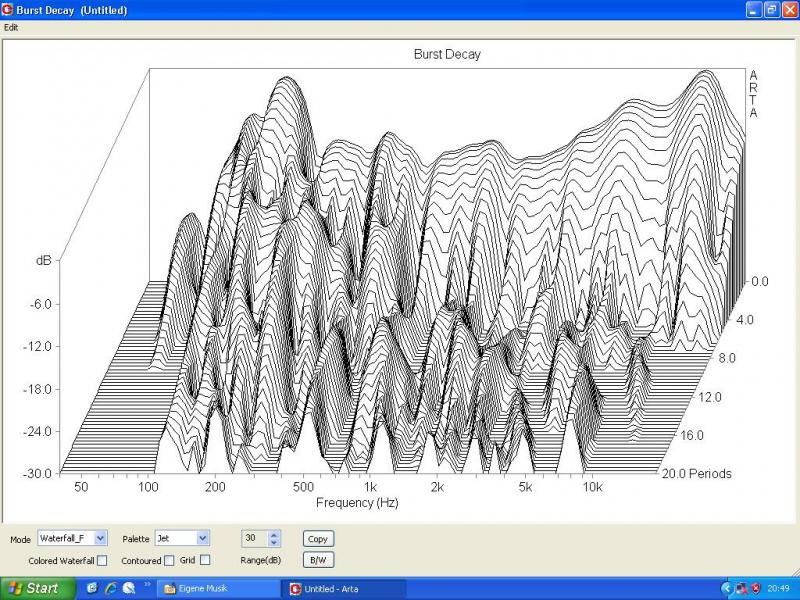Click the network connection tray icon
800x600 pixels.
point(741,588)
